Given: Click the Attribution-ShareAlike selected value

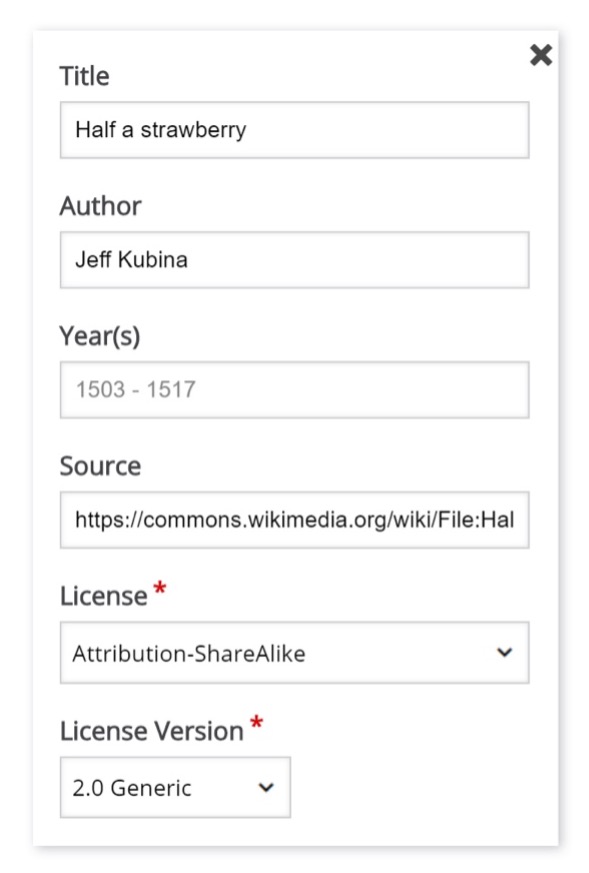Looking at the screenshot, I should (x=189, y=654).
